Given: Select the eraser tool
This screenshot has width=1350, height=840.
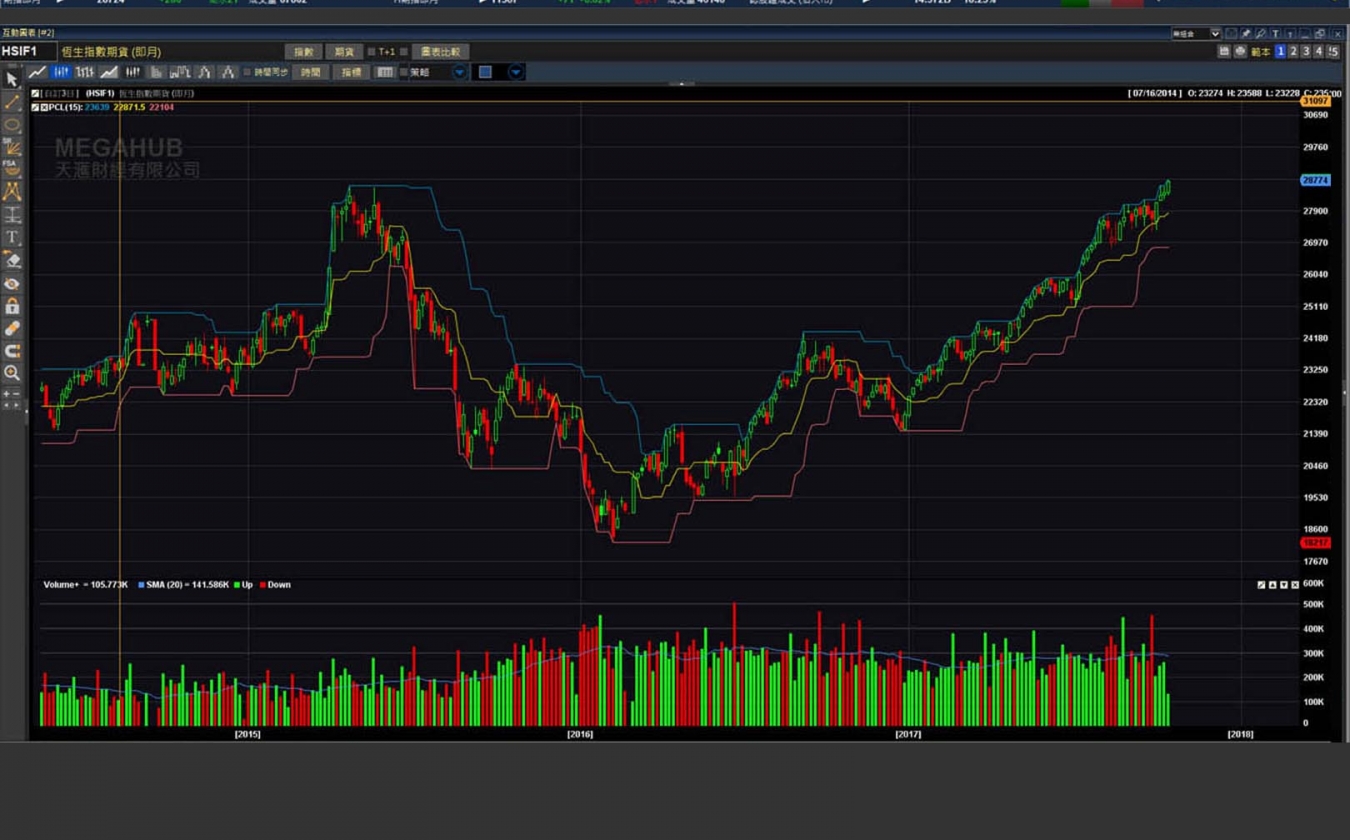Looking at the screenshot, I should coord(12,260).
